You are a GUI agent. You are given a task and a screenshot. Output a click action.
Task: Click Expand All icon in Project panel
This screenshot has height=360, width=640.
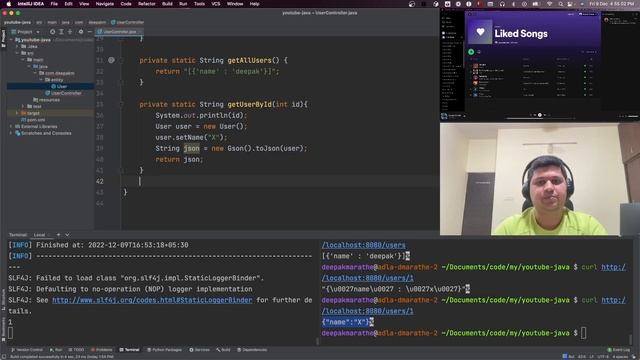click(x=61, y=31)
